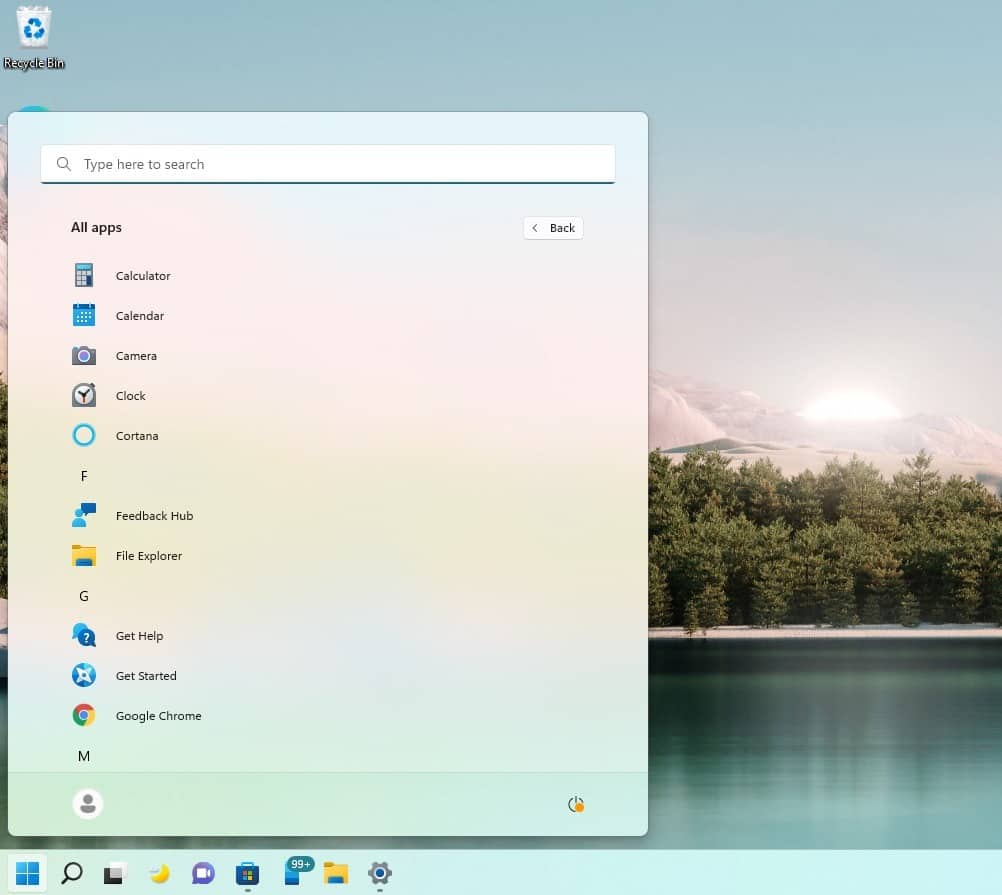Open the Get Help app
The image size is (1002, 895).
tap(140, 635)
